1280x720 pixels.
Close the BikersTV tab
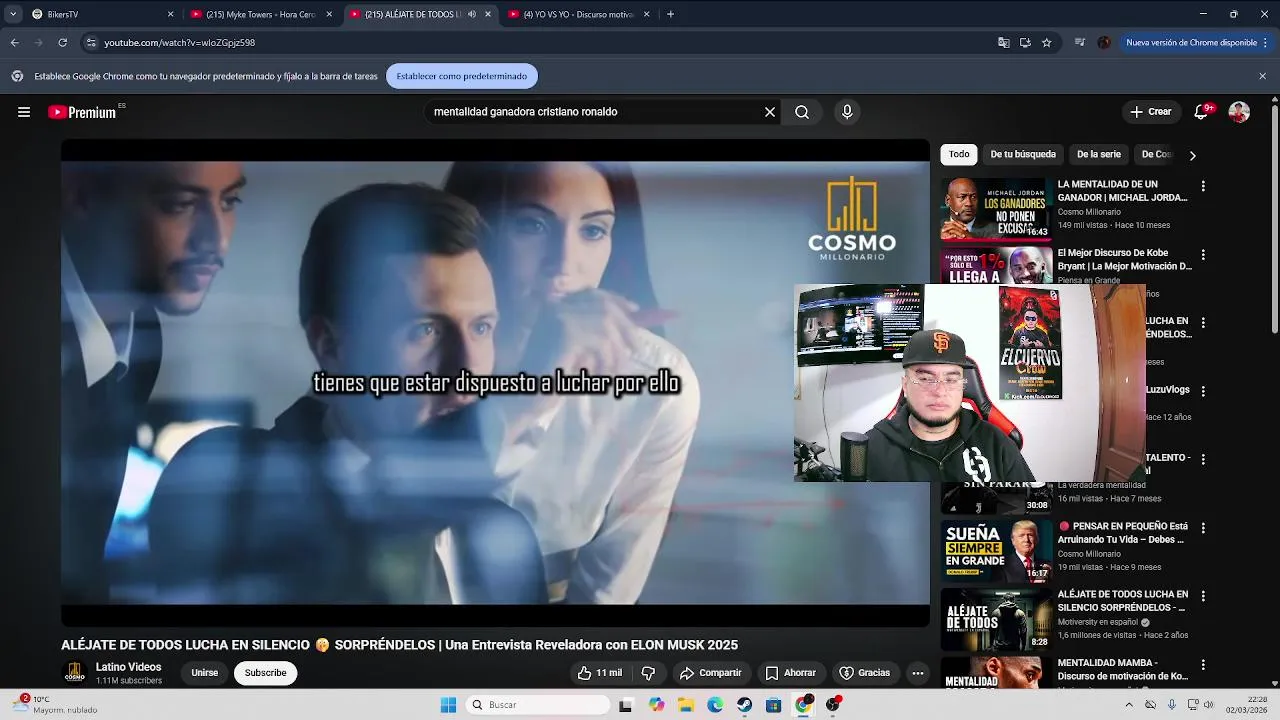[x=170, y=14]
